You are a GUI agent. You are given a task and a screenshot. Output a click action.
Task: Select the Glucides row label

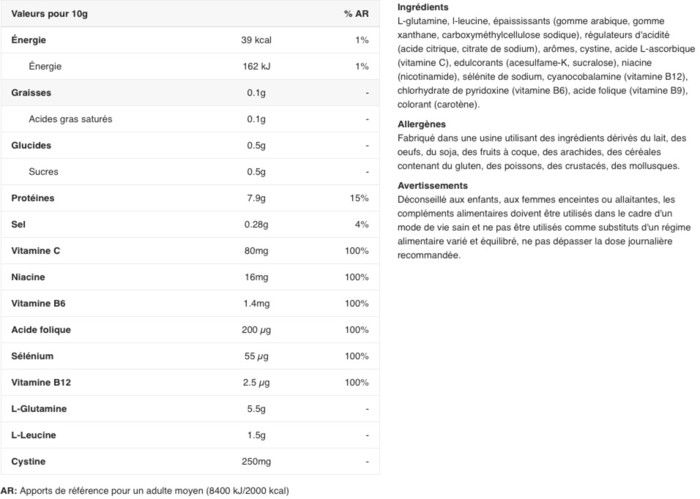click(x=31, y=145)
